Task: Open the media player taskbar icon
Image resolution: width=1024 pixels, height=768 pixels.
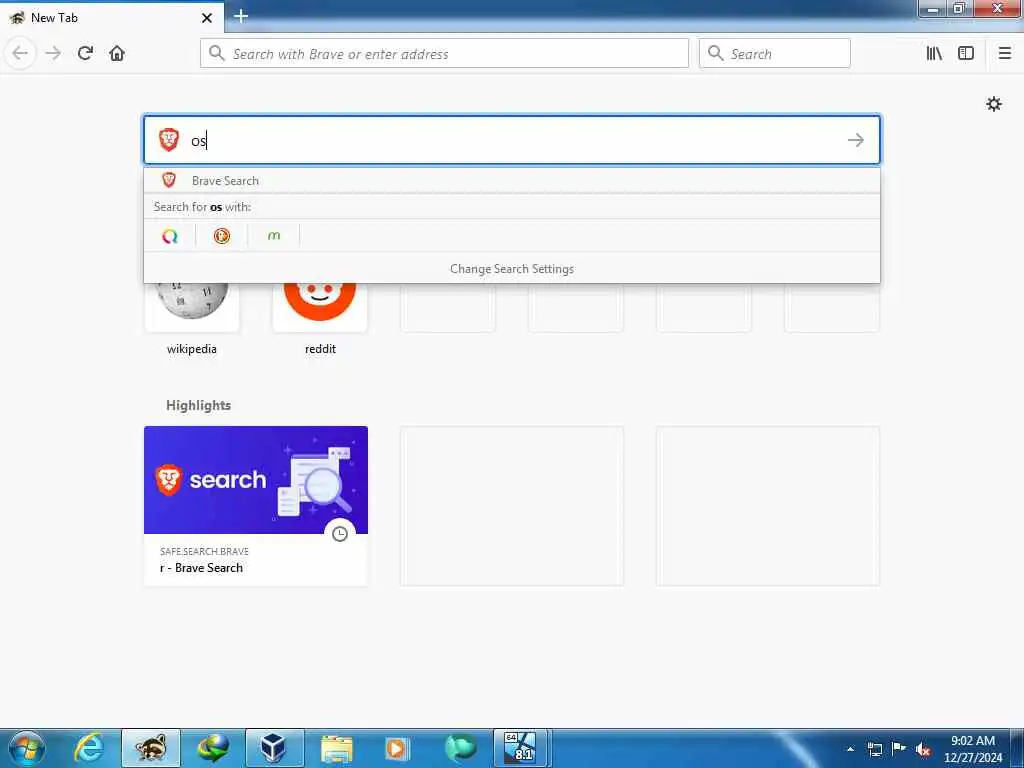Action: pyautogui.click(x=397, y=748)
